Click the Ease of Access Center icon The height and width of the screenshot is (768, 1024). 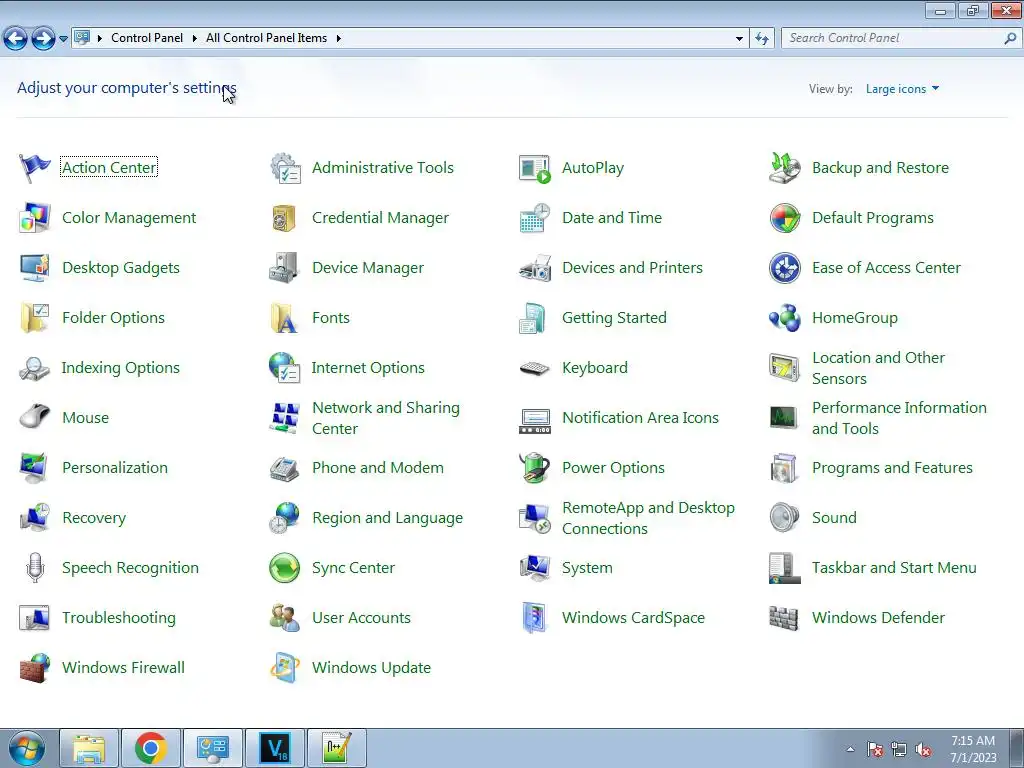tap(785, 268)
